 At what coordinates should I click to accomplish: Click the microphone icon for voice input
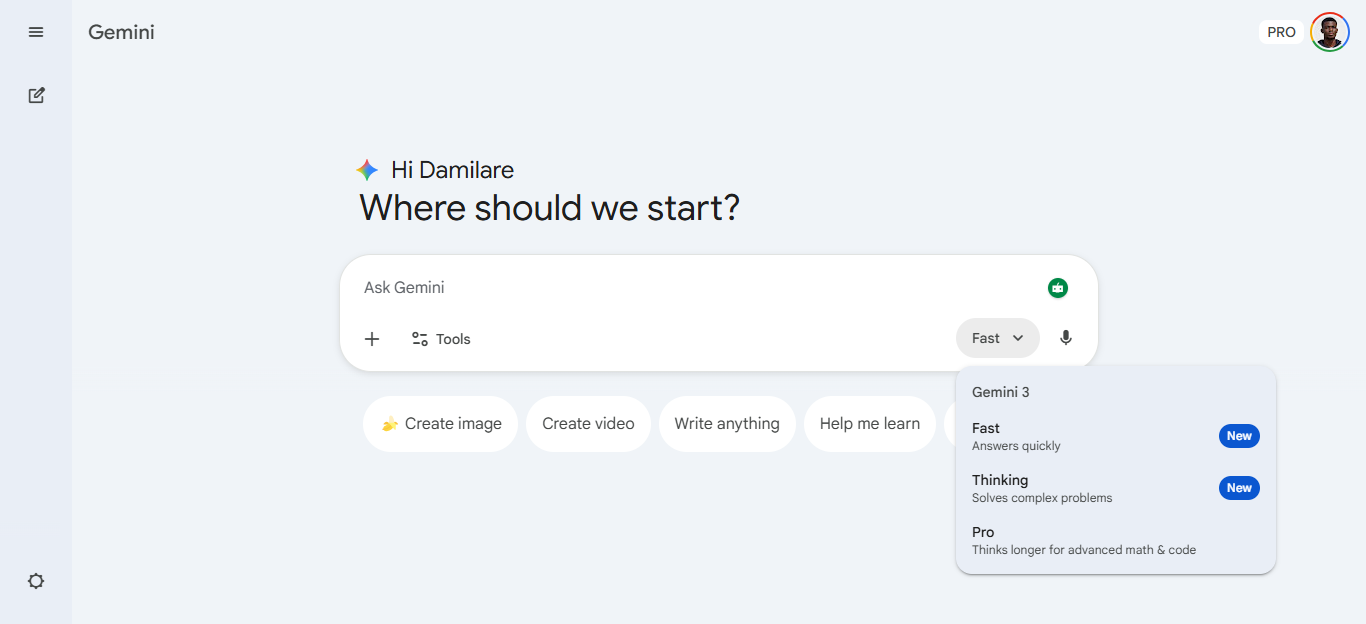[1066, 338]
